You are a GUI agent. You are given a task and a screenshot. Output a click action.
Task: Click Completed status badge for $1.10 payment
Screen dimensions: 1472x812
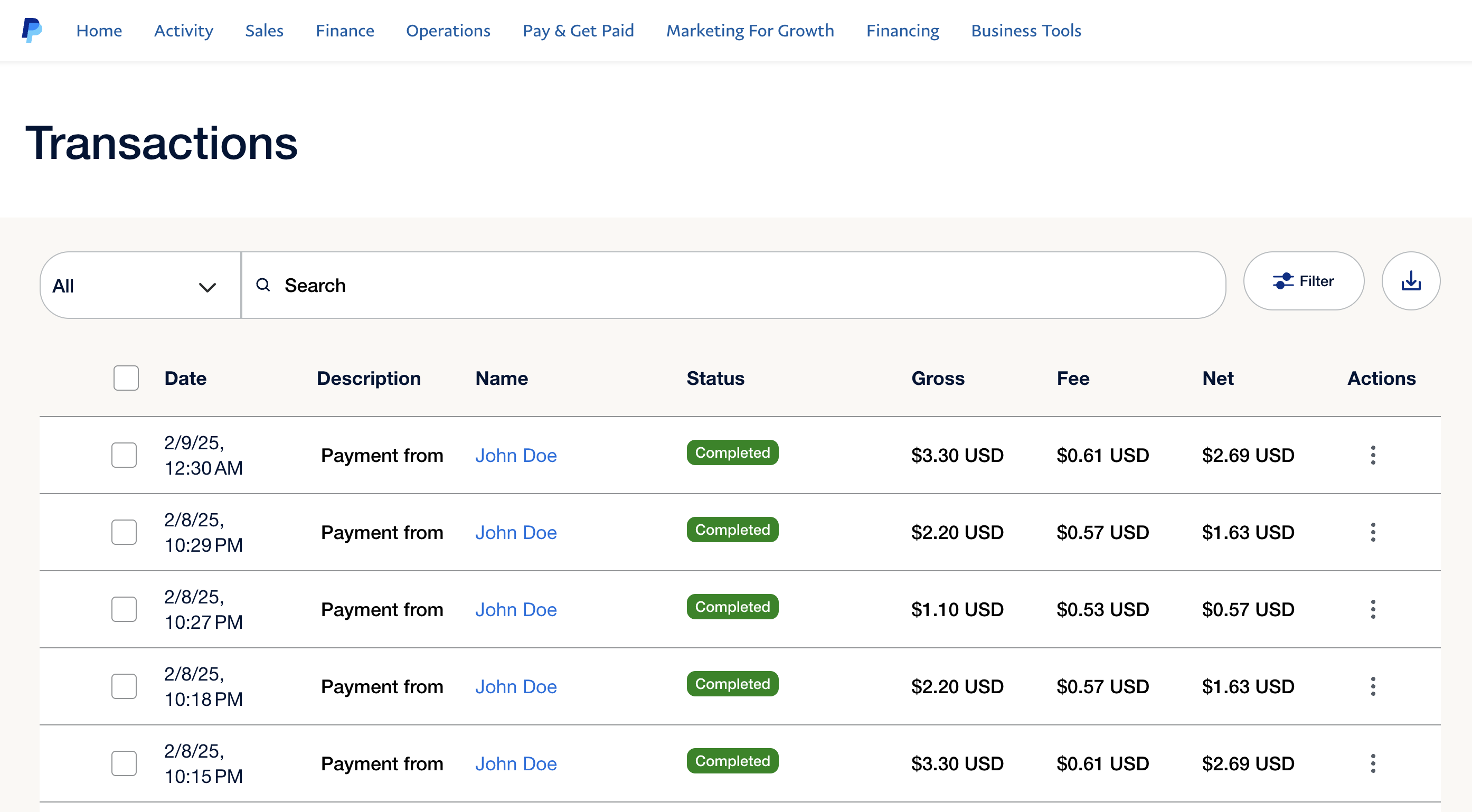[732, 607]
